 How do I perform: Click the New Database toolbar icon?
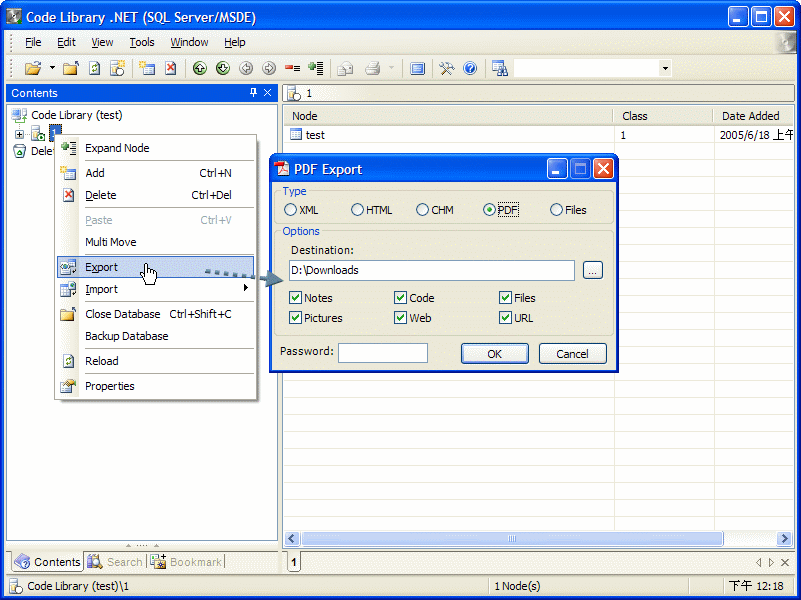tap(118, 68)
